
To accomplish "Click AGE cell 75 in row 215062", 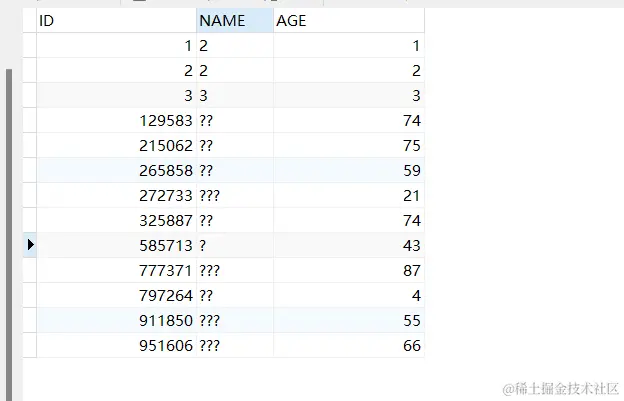I will click(349, 146).
